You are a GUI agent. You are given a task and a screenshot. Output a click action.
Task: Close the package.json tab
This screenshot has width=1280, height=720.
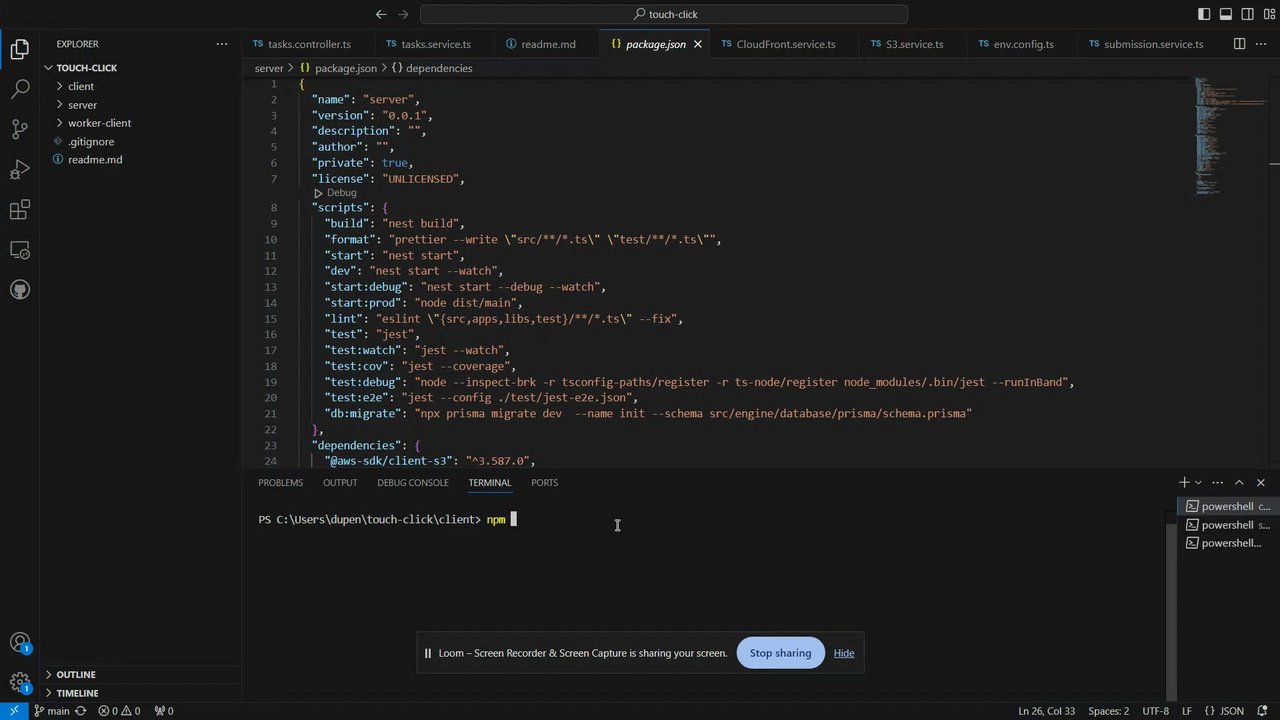tap(698, 44)
